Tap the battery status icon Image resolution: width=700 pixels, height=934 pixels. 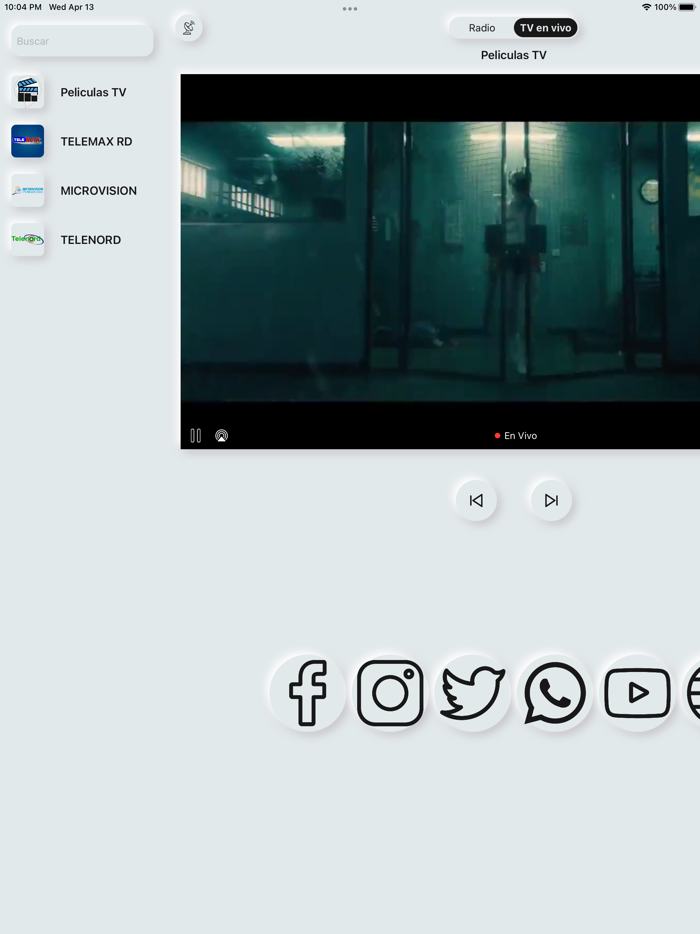686,7
